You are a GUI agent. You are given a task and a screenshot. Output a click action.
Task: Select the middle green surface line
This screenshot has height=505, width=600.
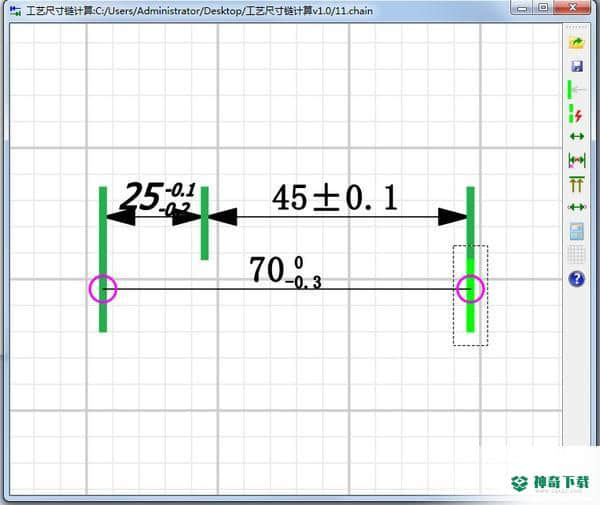205,223
